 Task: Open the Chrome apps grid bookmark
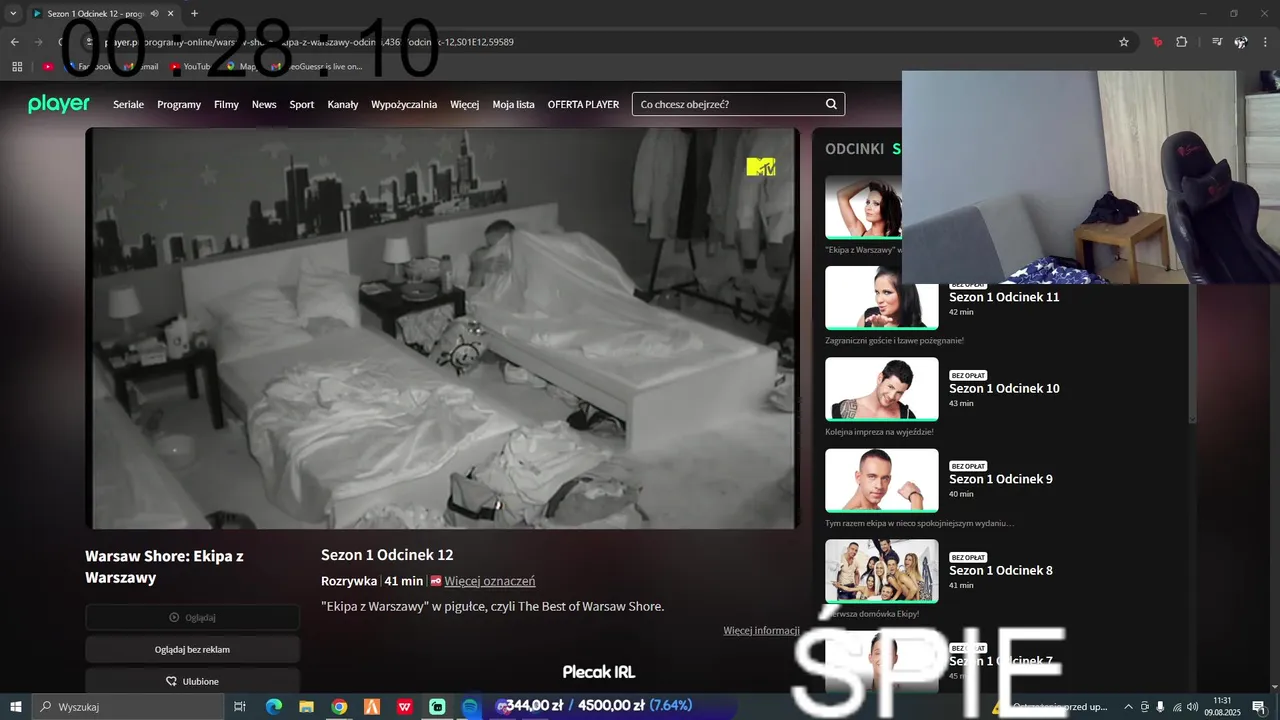coord(17,66)
